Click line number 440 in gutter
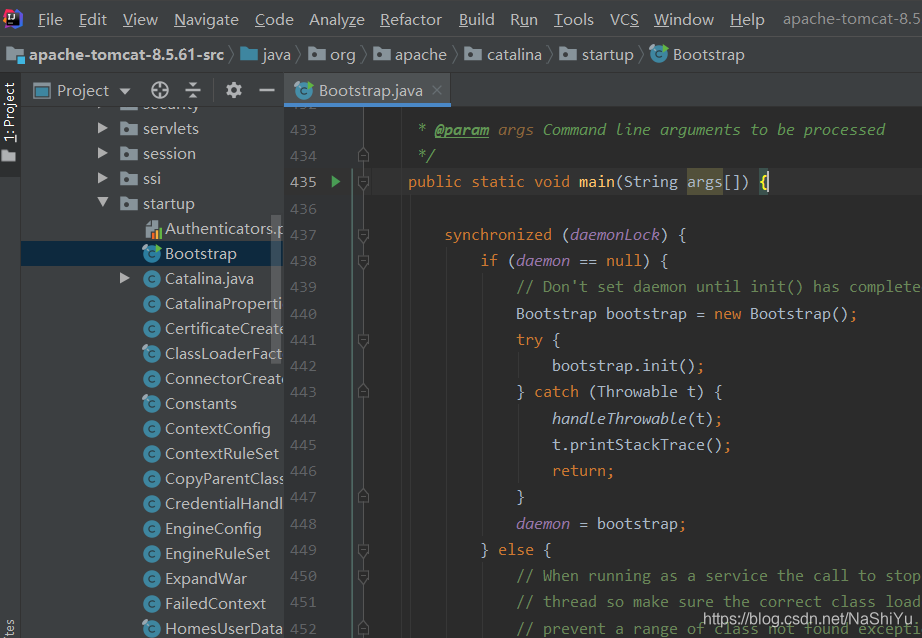Viewport: 922px width, 638px height. coord(303,314)
